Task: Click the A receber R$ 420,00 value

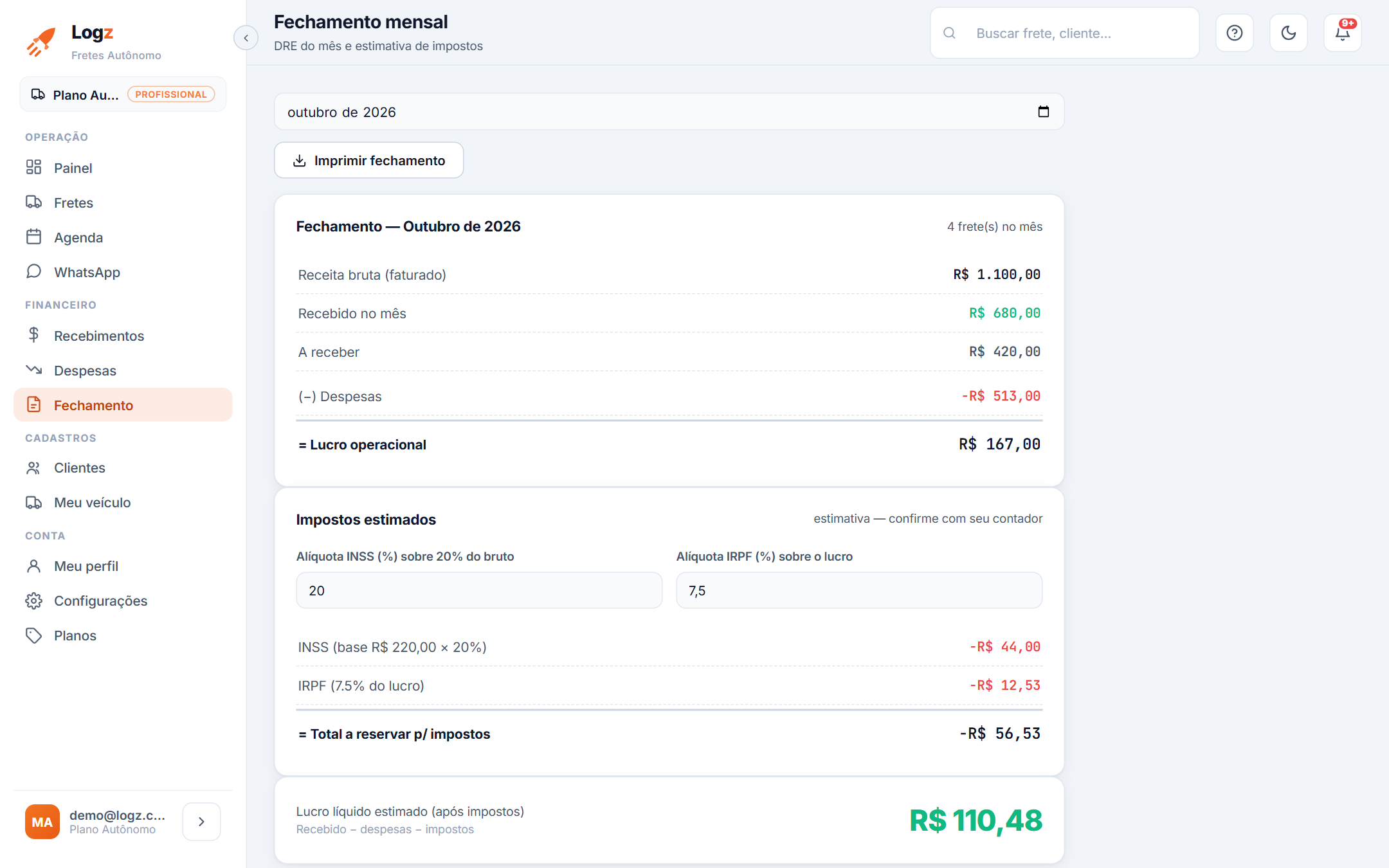Action: pos(1004,352)
